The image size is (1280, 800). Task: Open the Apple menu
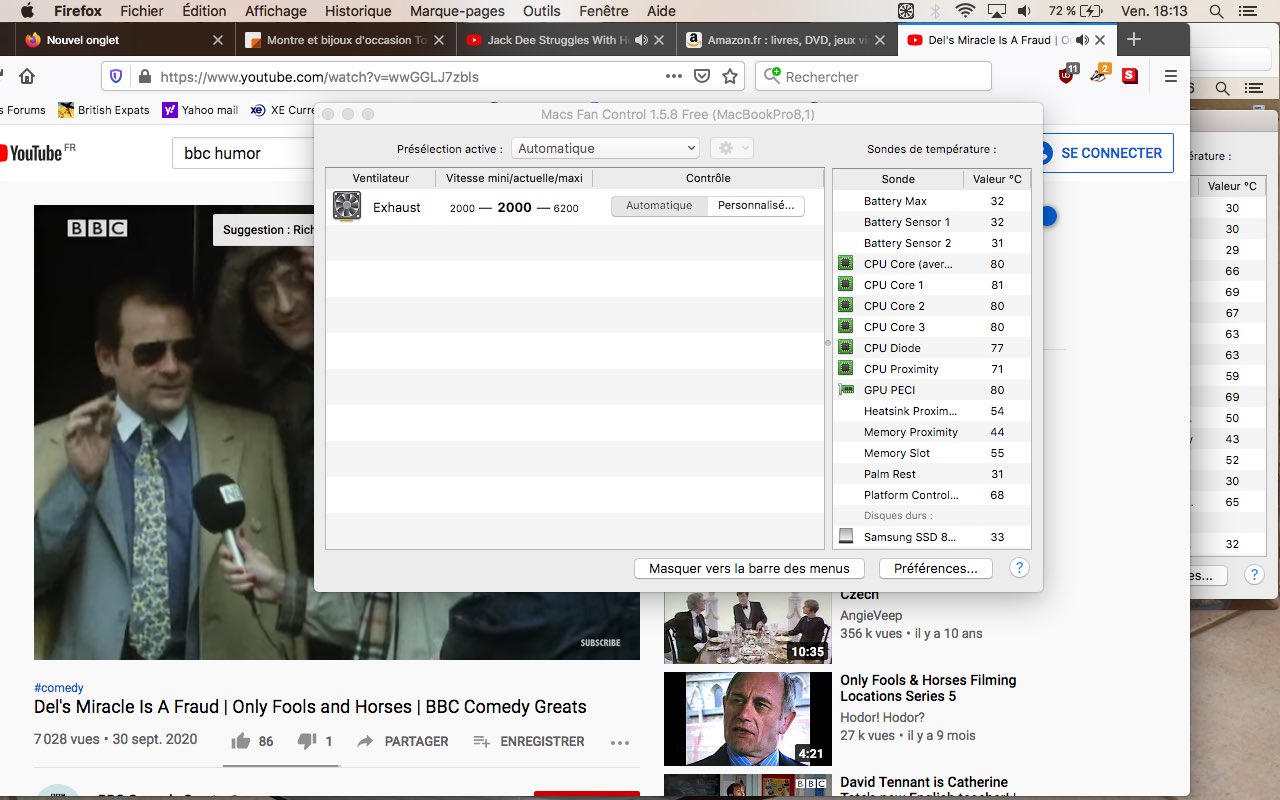click(x=27, y=11)
